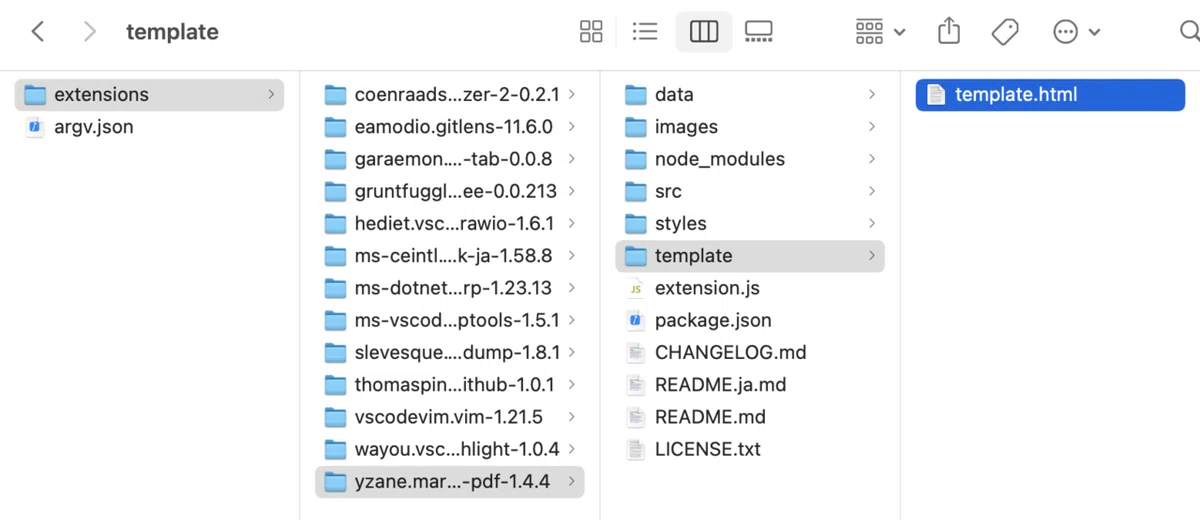Open the styles folder
The image size is (1200, 520).
pyautogui.click(x=750, y=223)
